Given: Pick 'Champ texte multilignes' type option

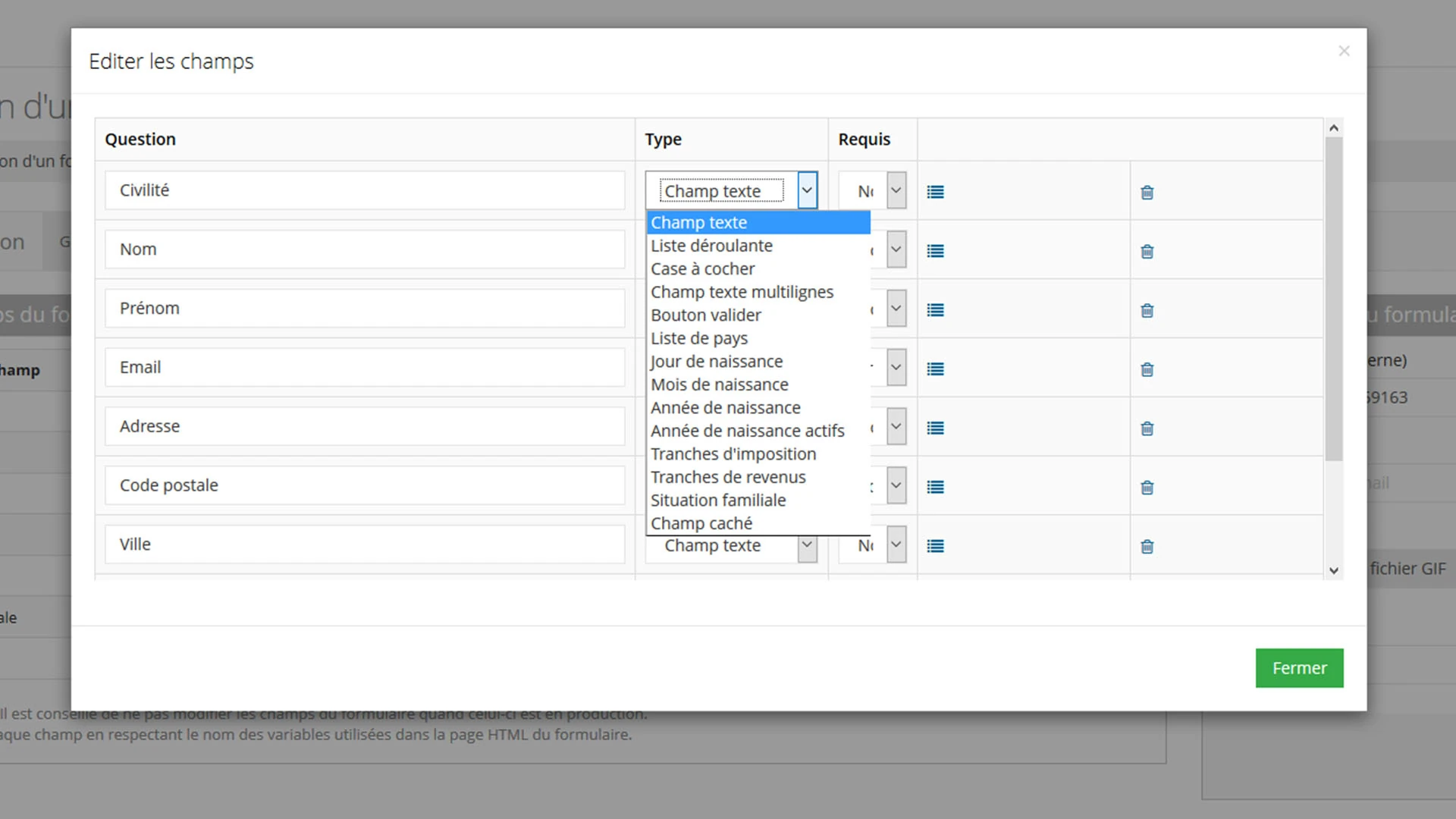Looking at the screenshot, I should point(742,292).
